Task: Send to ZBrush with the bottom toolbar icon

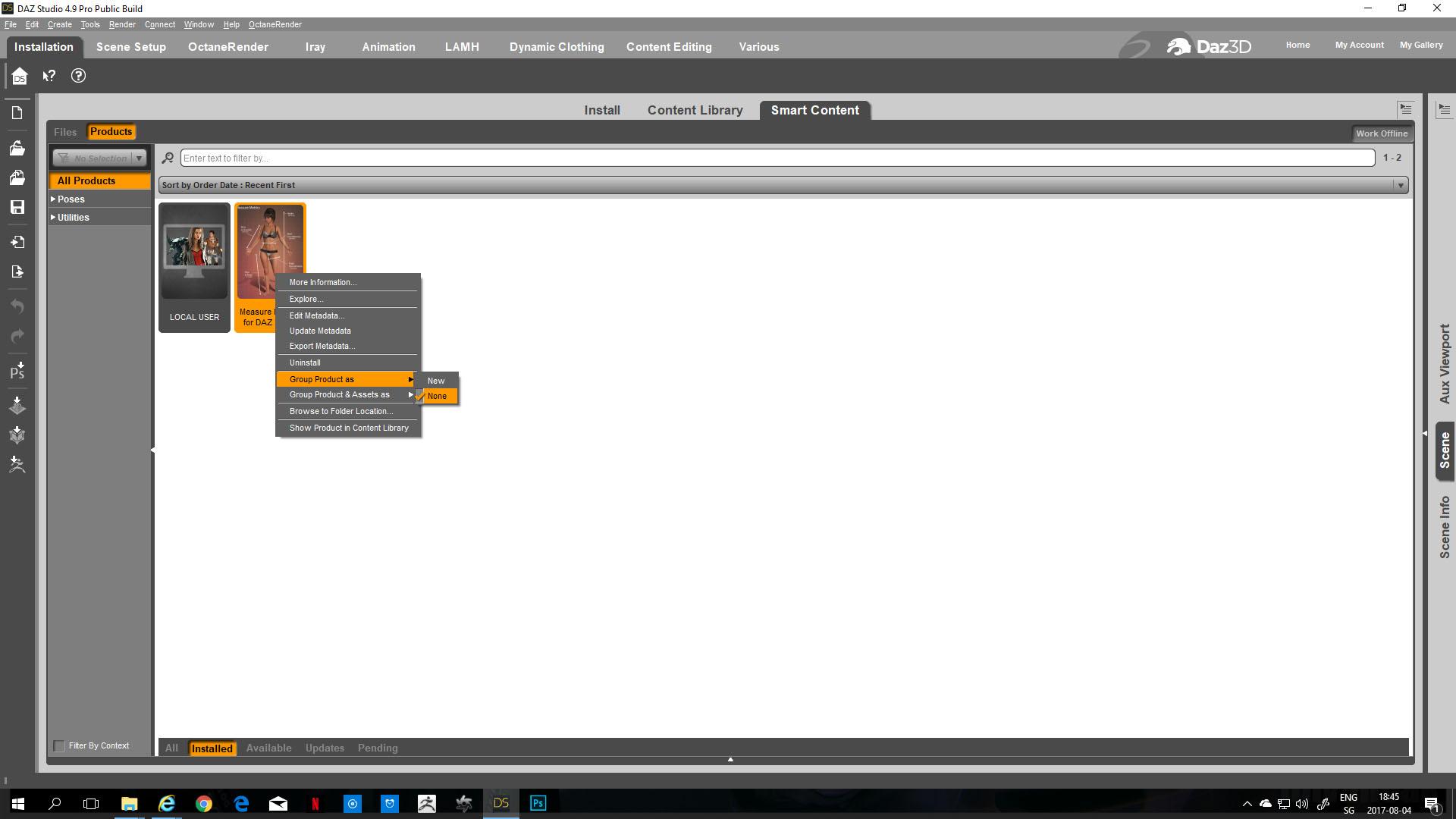Action: coord(17,464)
